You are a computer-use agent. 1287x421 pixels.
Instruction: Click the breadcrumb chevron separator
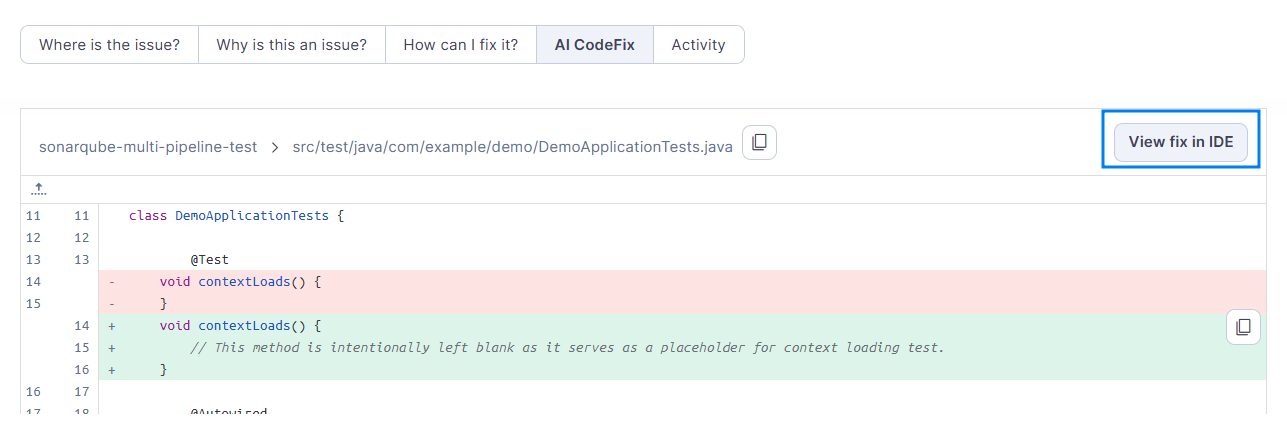click(275, 147)
